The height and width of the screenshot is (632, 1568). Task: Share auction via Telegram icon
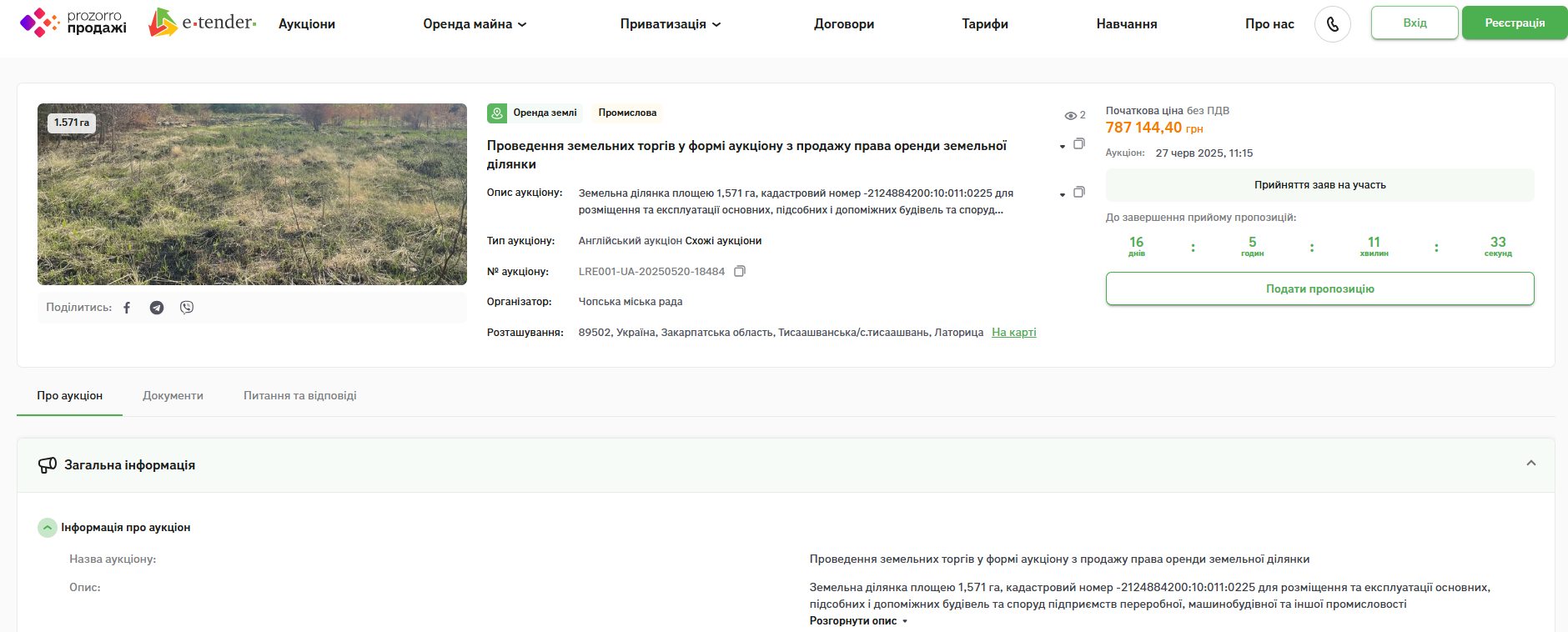click(157, 308)
